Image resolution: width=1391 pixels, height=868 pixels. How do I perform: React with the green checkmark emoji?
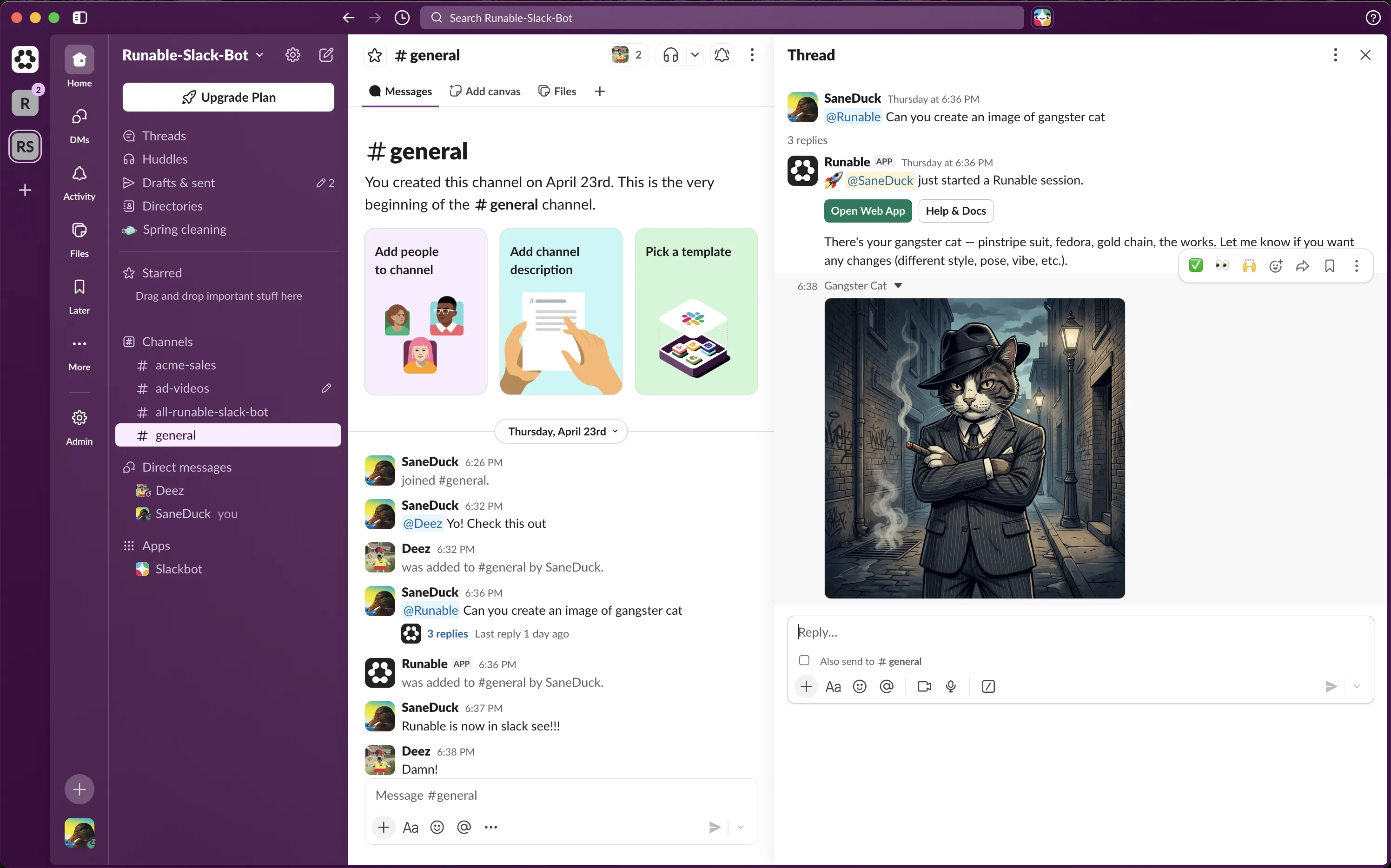pos(1196,266)
